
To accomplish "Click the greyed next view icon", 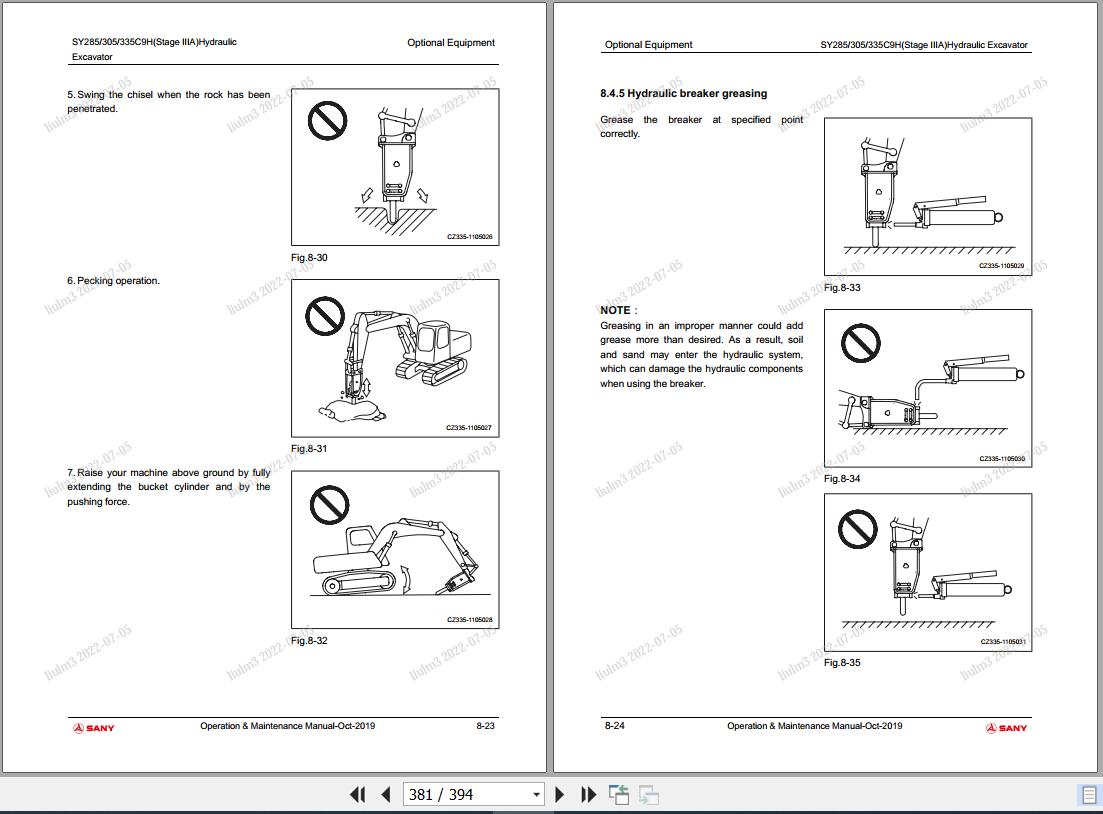I will tap(649, 794).
